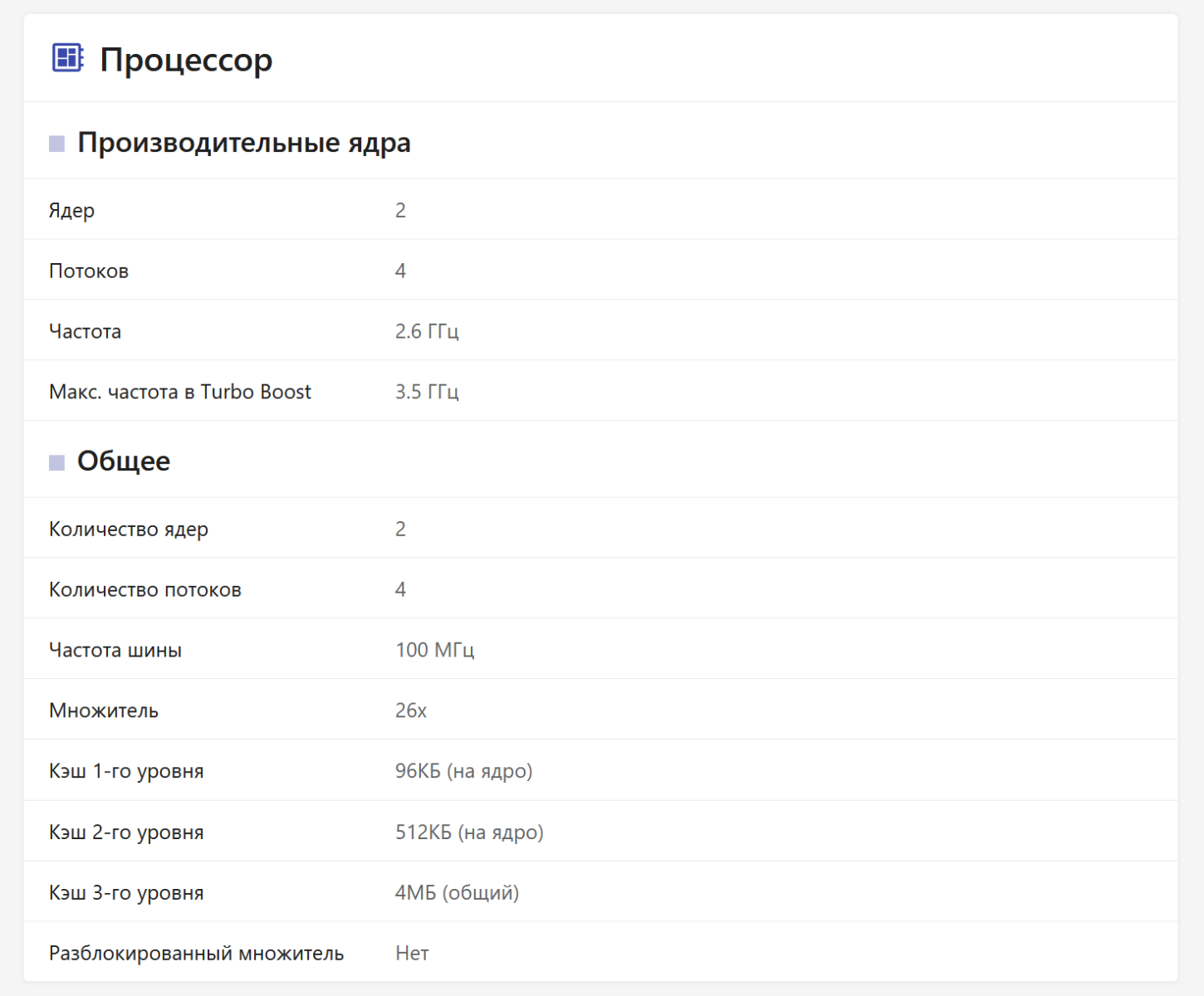Screen dimensions: 1204x996
Task: Click the Множитель row label
Action: pyautogui.click(x=104, y=710)
